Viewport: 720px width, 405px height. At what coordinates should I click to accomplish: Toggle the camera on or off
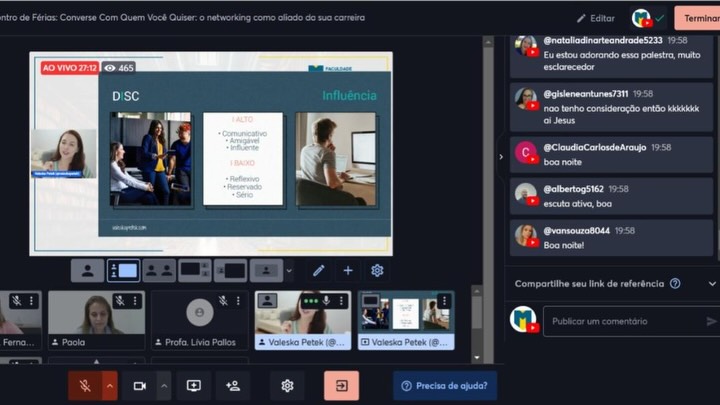[x=140, y=385]
